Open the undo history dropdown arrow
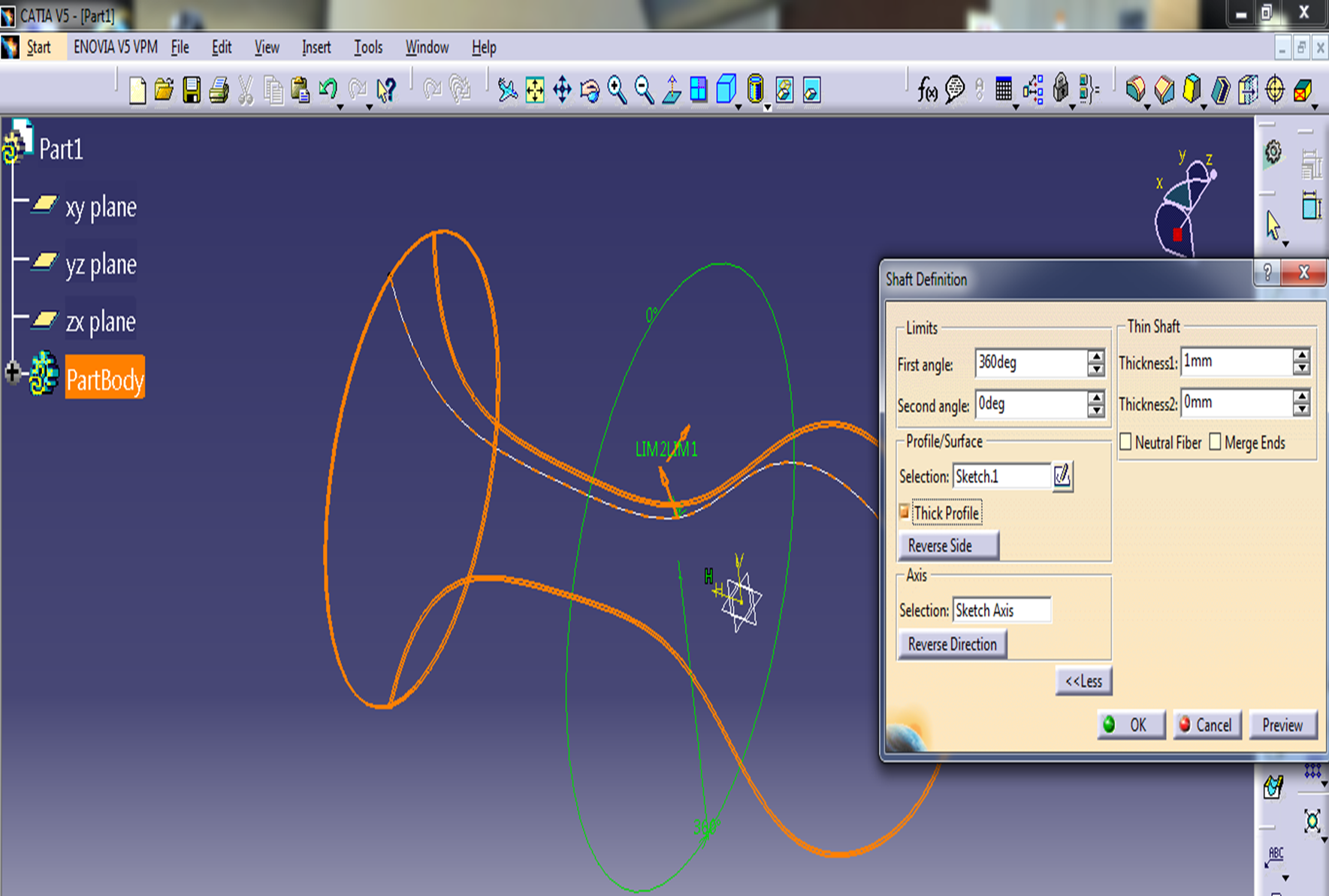Image resolution: width=1329 pixels, height=896 pixels. 340,107
